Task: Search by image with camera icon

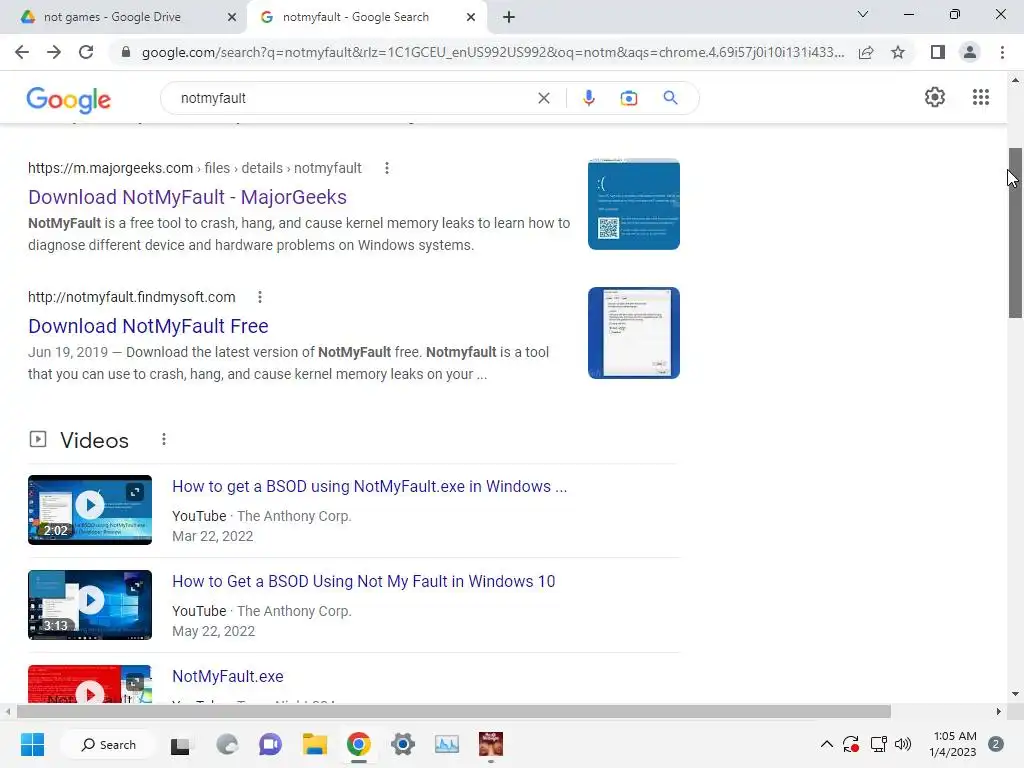Action: (628, 98)
